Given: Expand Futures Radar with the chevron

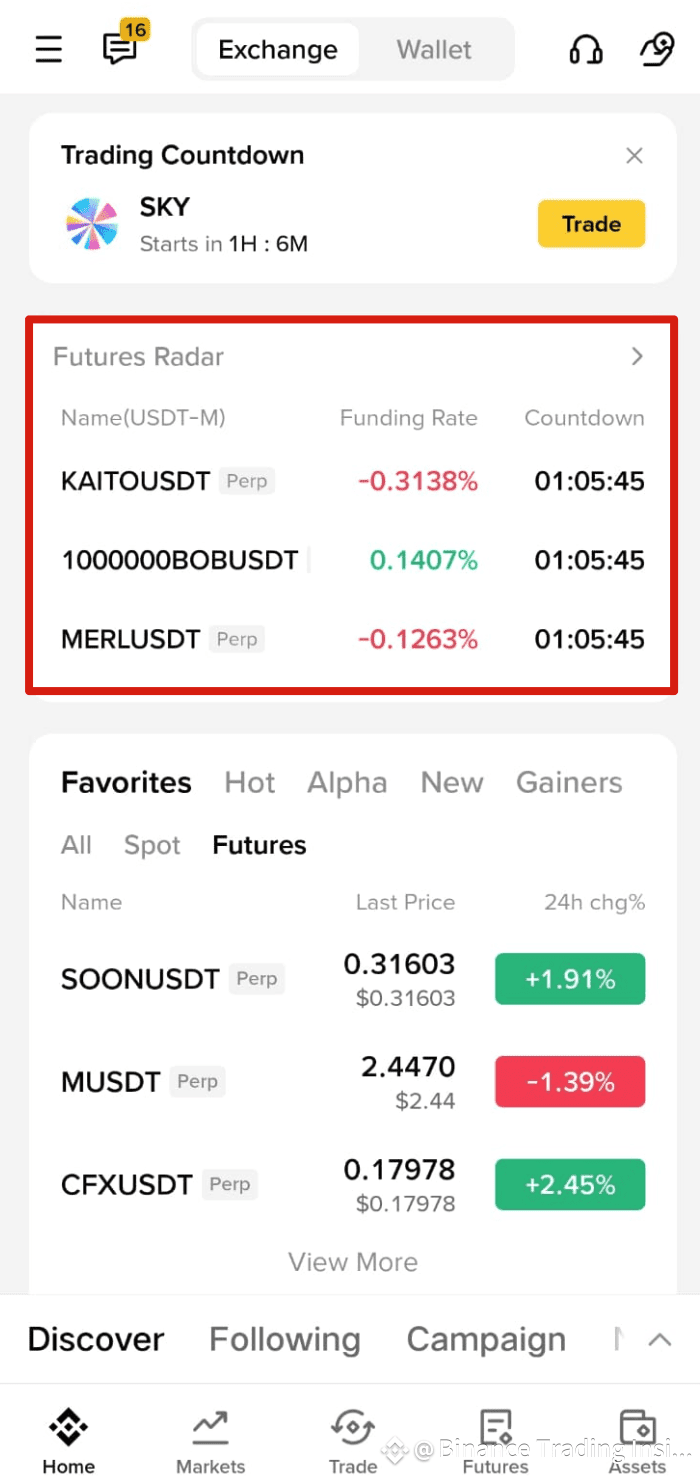Looking at the screenshot, I should click(x=637, y=357).
